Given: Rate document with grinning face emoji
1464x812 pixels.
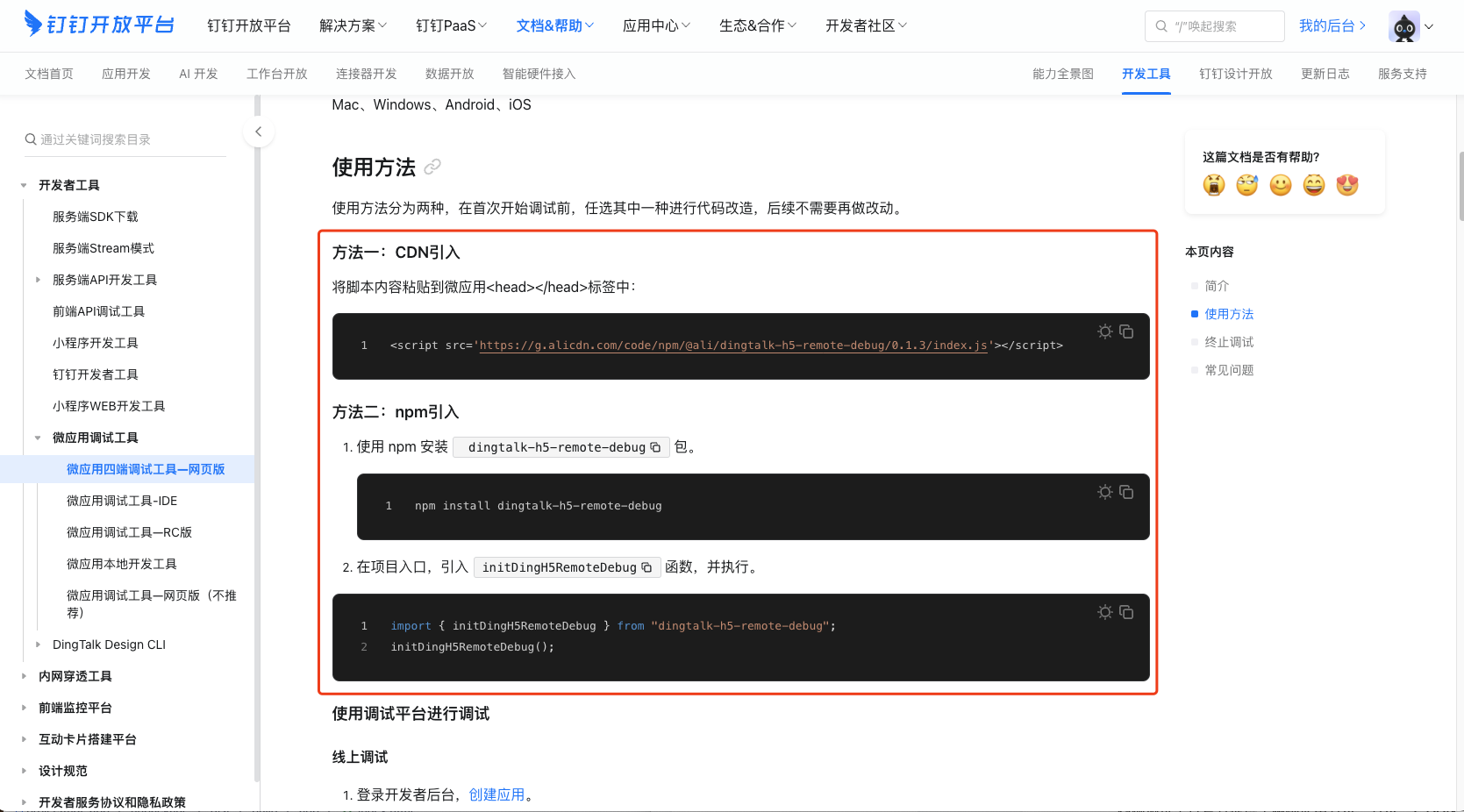Looking at the screenshot, I should 1314,185.
